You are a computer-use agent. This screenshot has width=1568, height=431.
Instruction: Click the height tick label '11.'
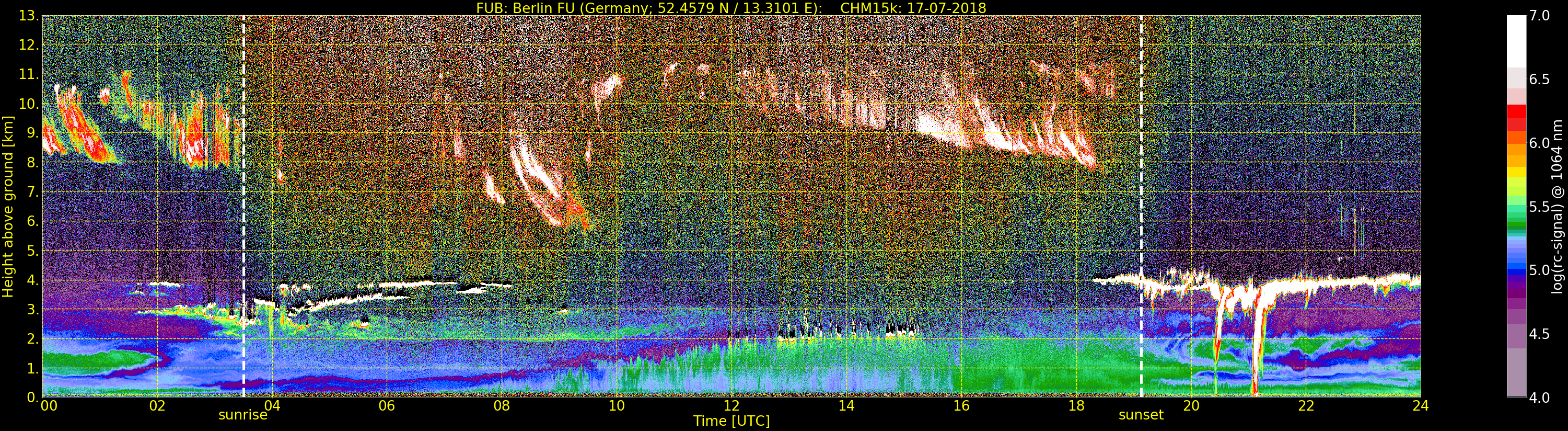point(29,75)
